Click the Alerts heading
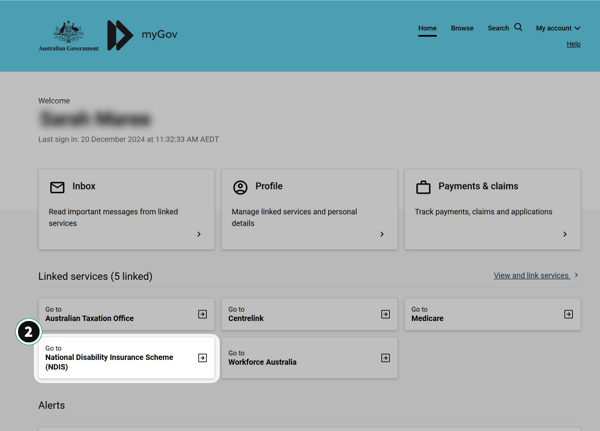This screenshot has width=600, height=431. point(52,405)
